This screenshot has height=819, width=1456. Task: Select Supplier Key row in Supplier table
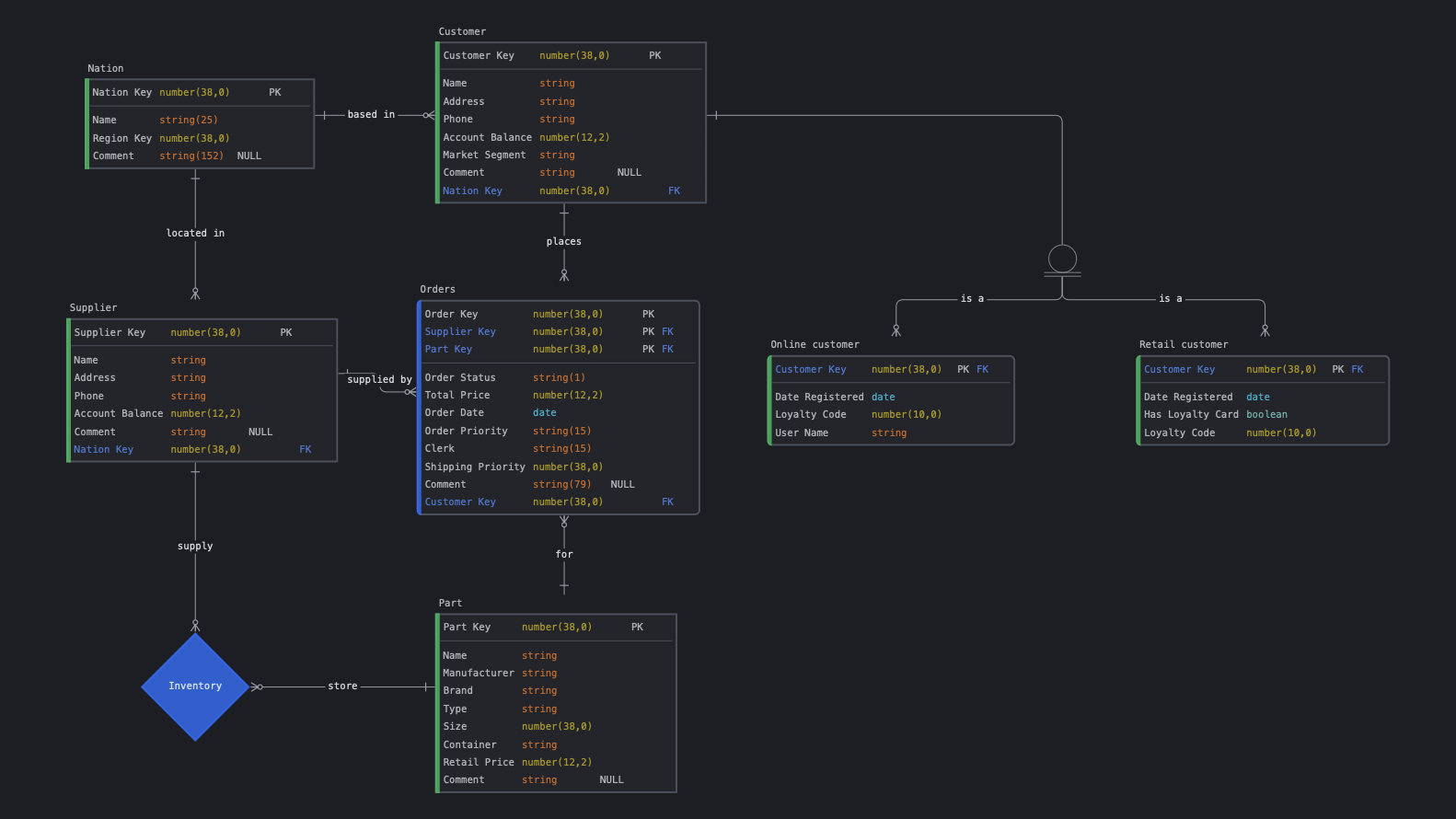pyautogui.click(x=203, y=333)
